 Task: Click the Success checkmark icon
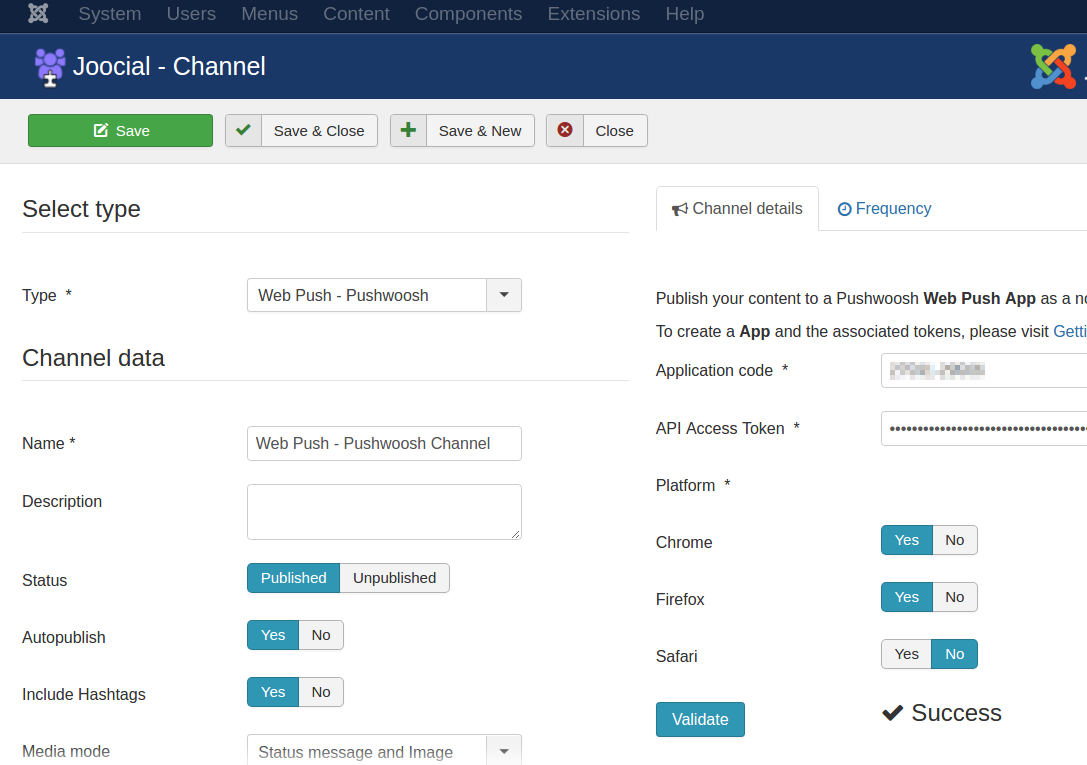(893, 713)
